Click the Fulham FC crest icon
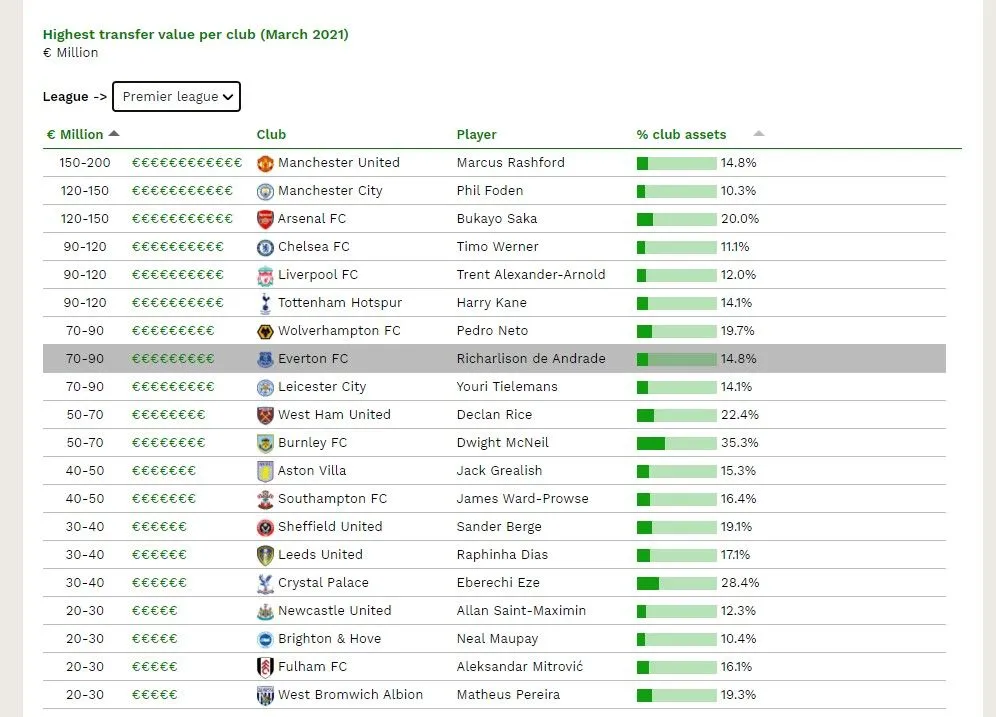 tap(265, 667)
